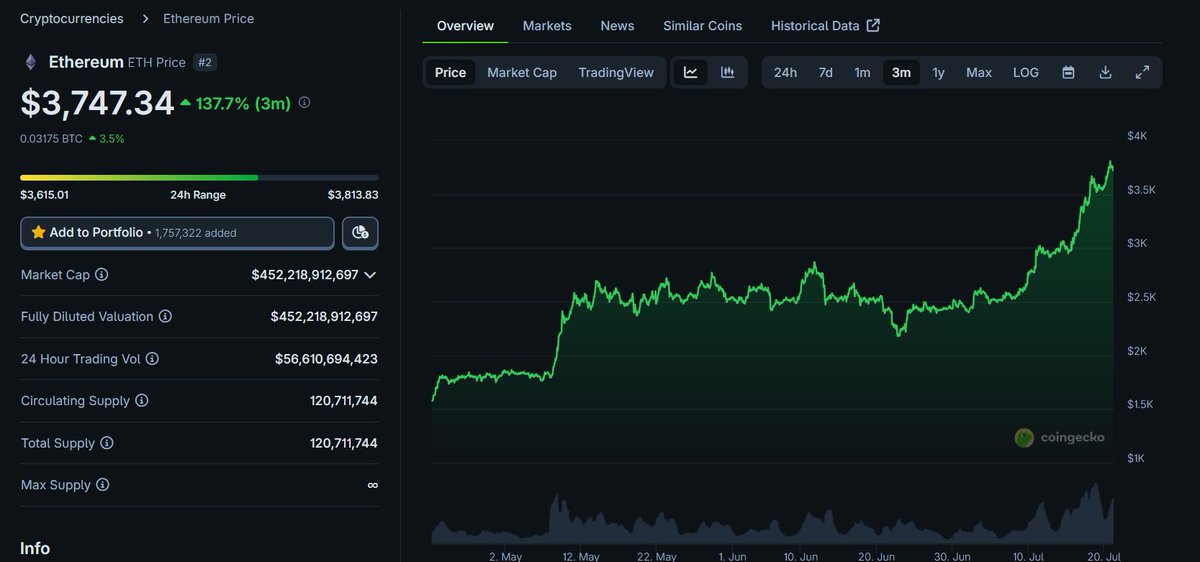Click the Ethereum diamond logo icon

(30, 62)
